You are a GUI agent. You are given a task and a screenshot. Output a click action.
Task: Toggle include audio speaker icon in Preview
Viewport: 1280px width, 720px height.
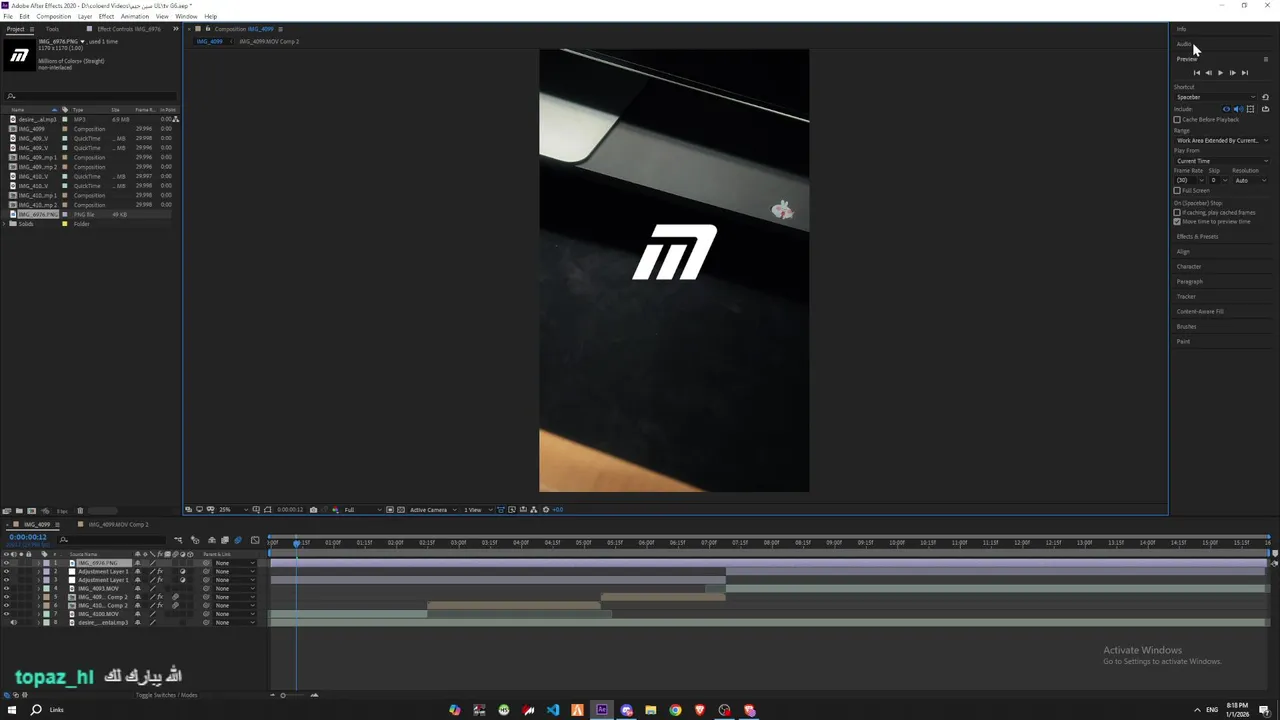coord(1238,109)
